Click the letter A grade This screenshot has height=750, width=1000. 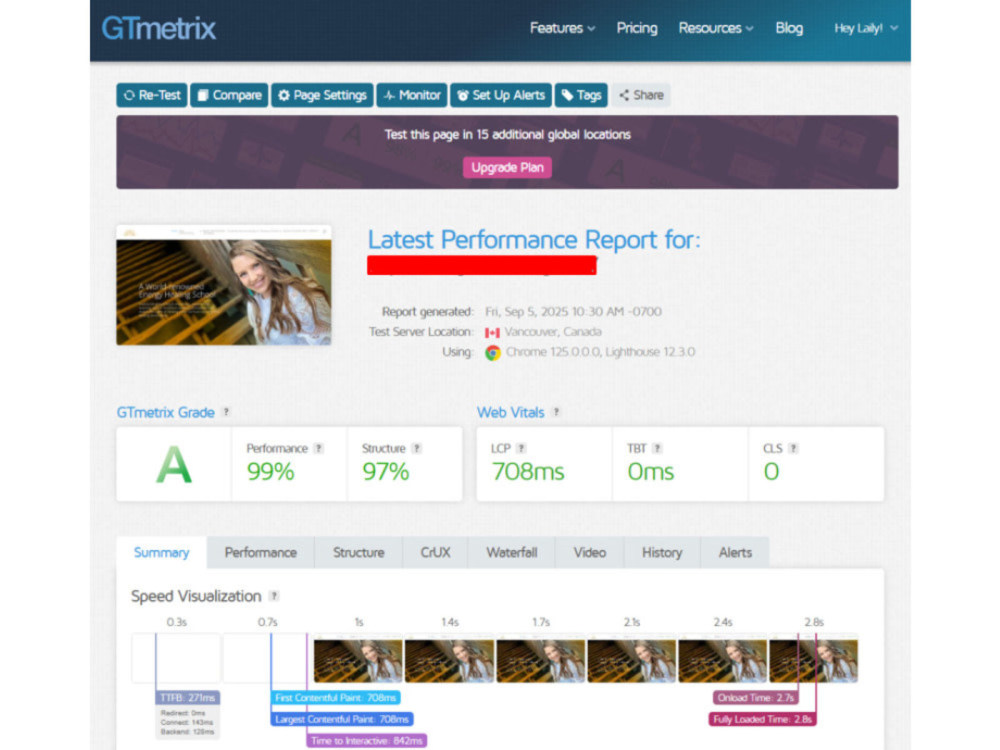[x=173, y=465]
